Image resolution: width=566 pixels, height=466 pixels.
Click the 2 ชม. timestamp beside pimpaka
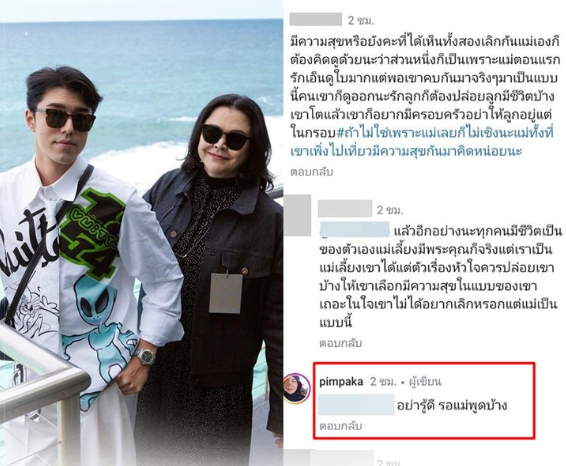tap(383, 382)
